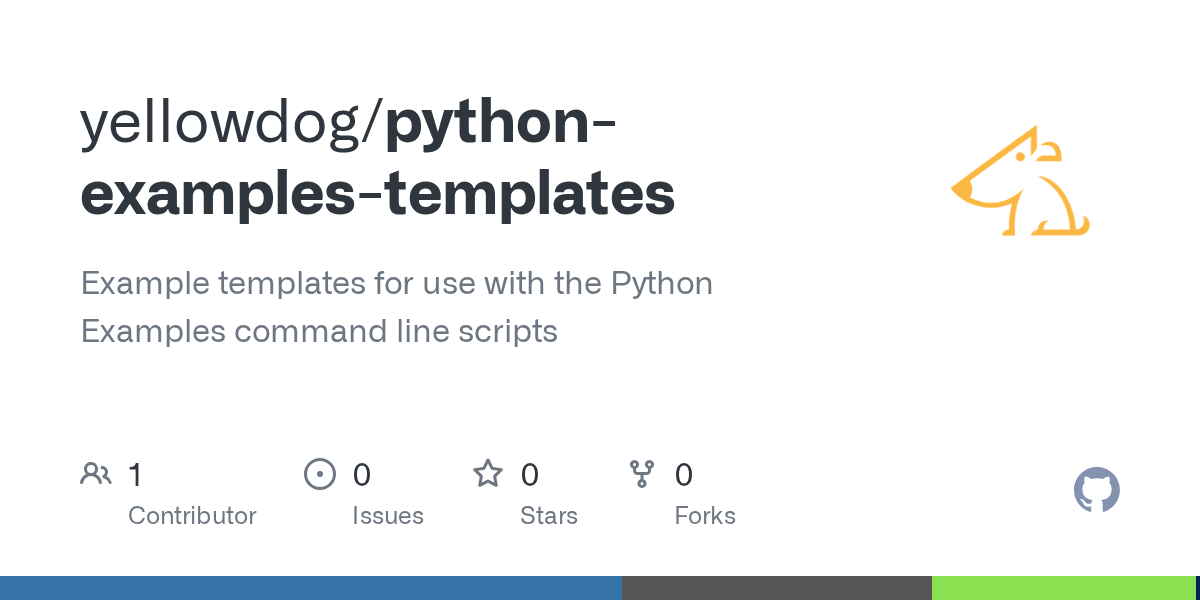
Task: Click the green language bar segment
Action: [x=1062, y=588]
